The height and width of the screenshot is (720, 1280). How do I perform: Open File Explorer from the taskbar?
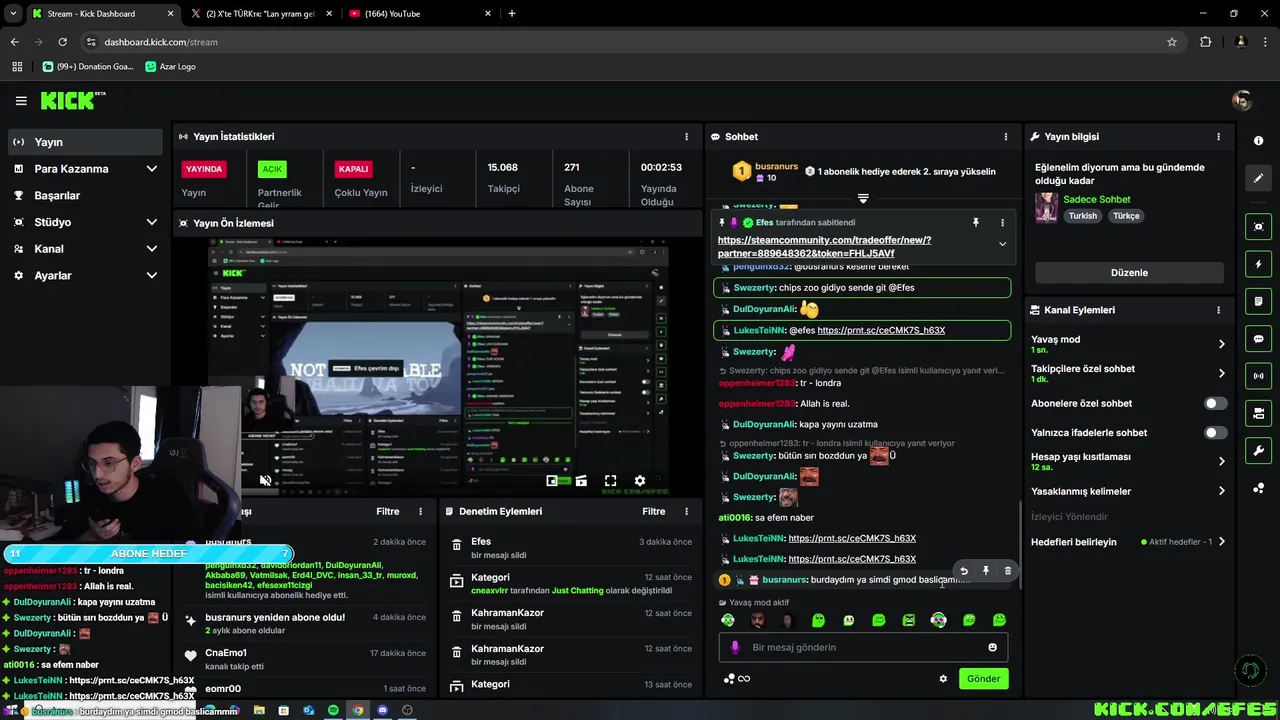pyautogui.click(x=259, y=710)
